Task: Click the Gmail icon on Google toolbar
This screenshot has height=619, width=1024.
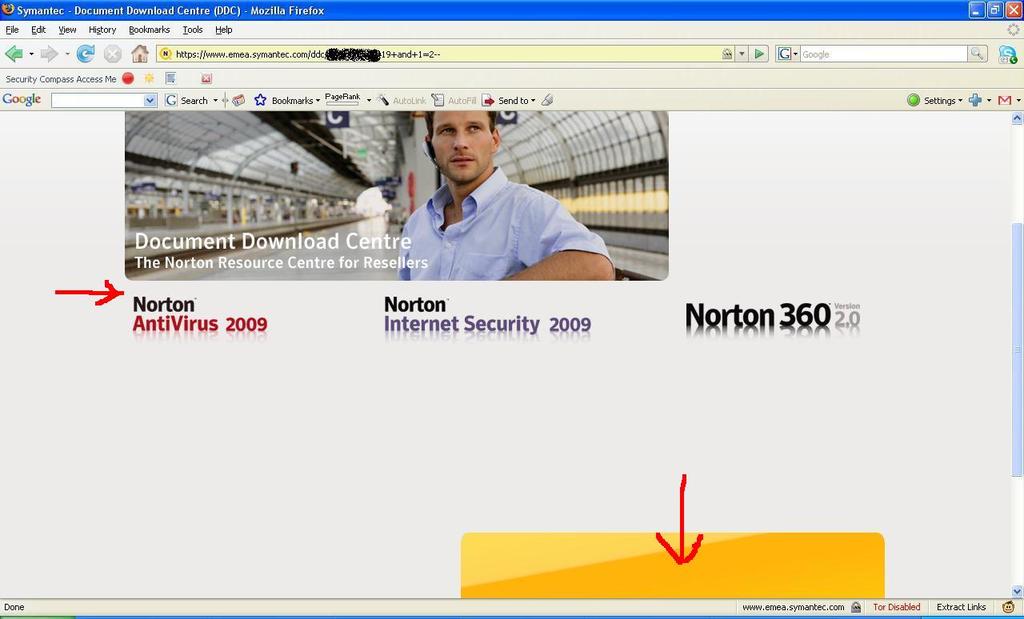Action: click(1005, 100)
